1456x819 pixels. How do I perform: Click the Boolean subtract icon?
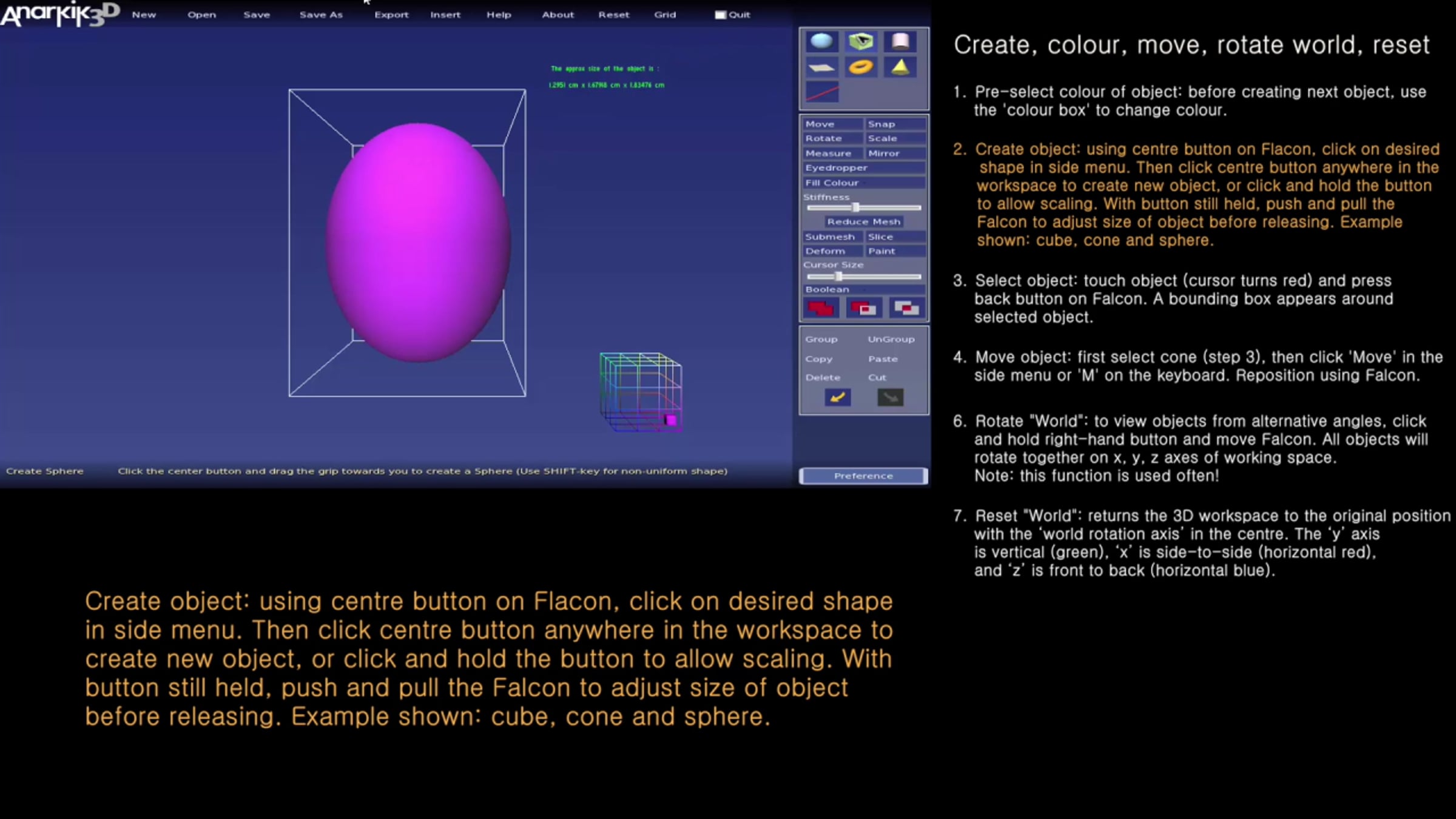point(863,308)
